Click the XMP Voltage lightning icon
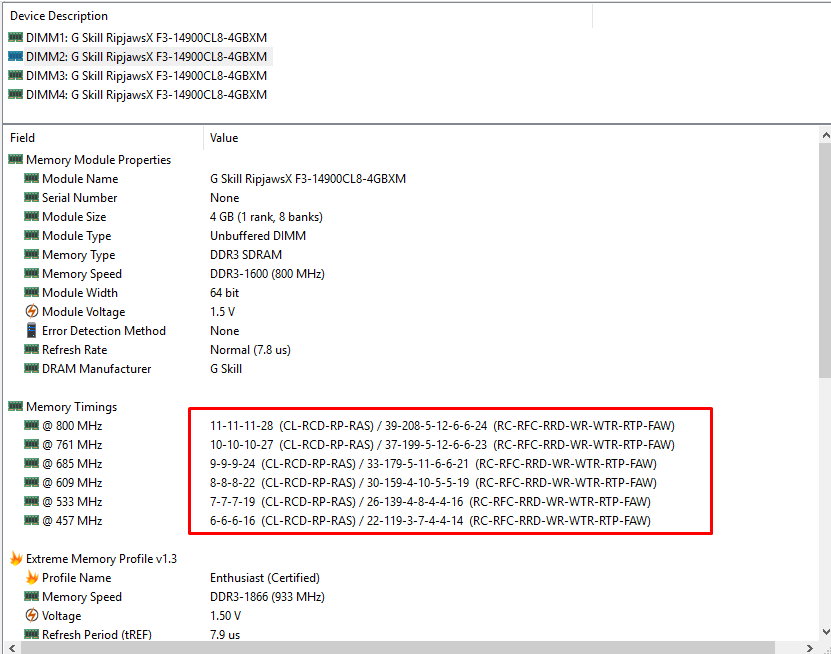 click(x=32, y=615)
